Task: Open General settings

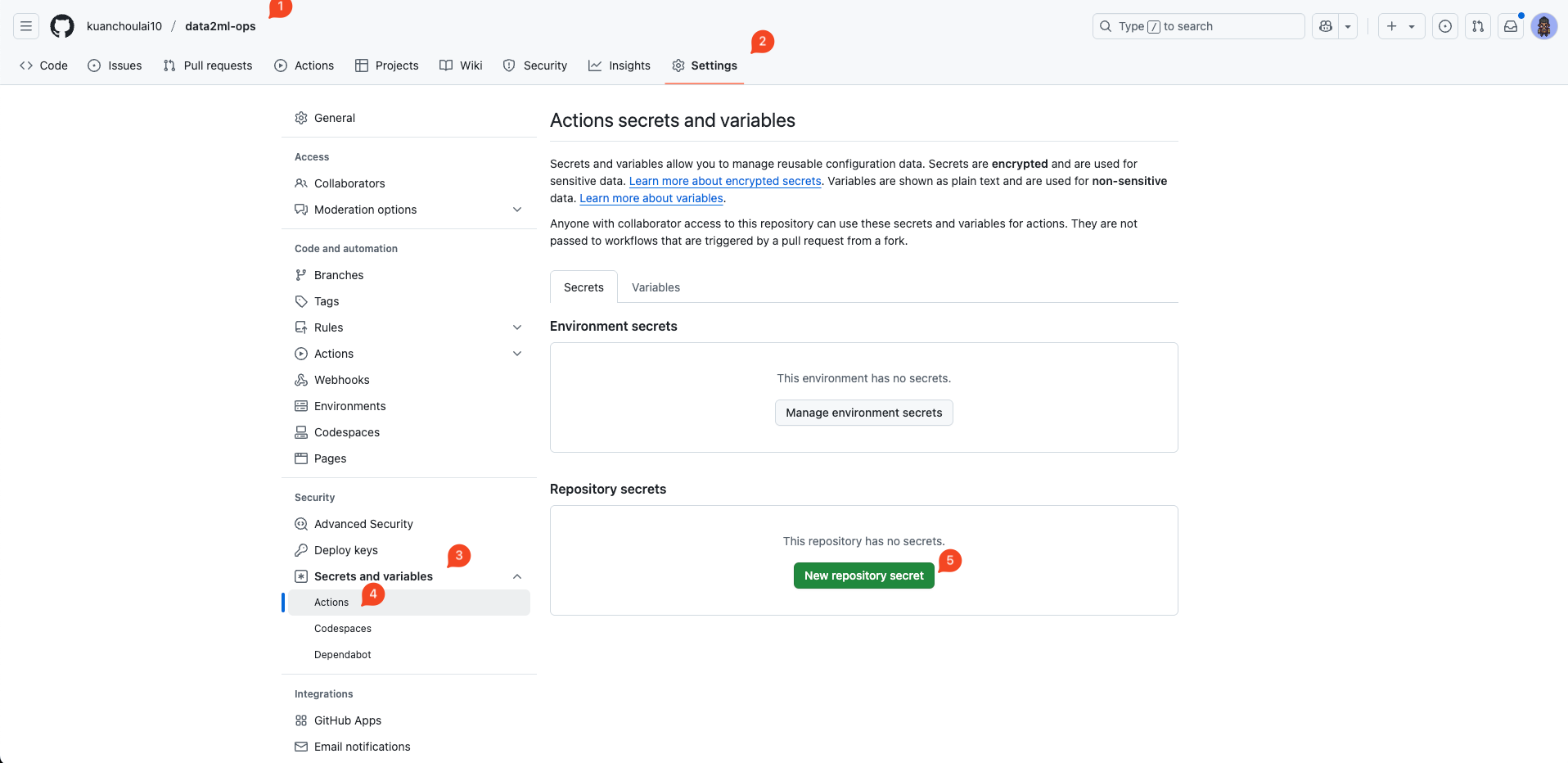Action: [x=409, y=118]
